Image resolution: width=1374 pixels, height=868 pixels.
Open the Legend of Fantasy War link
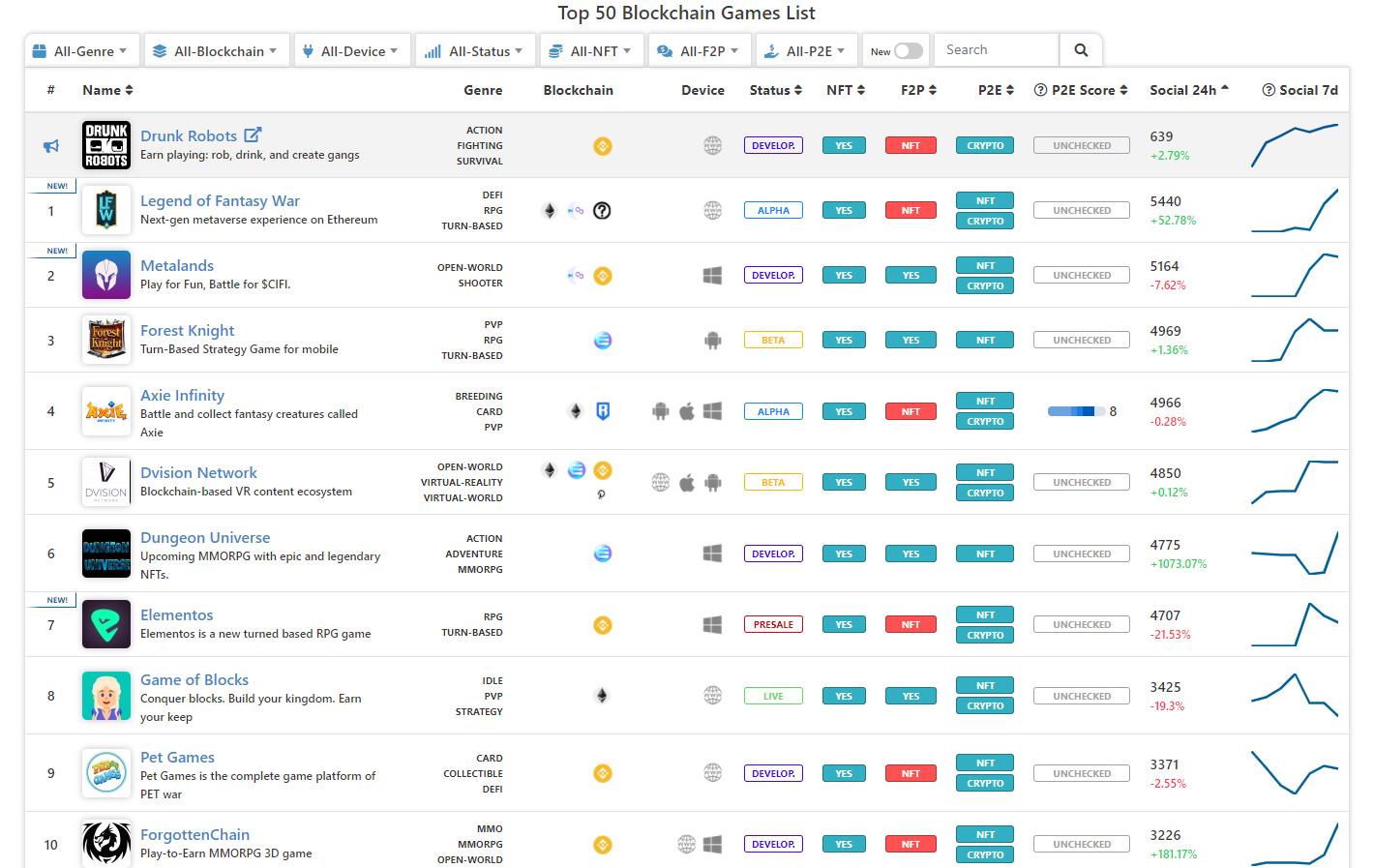pos(220,201)
